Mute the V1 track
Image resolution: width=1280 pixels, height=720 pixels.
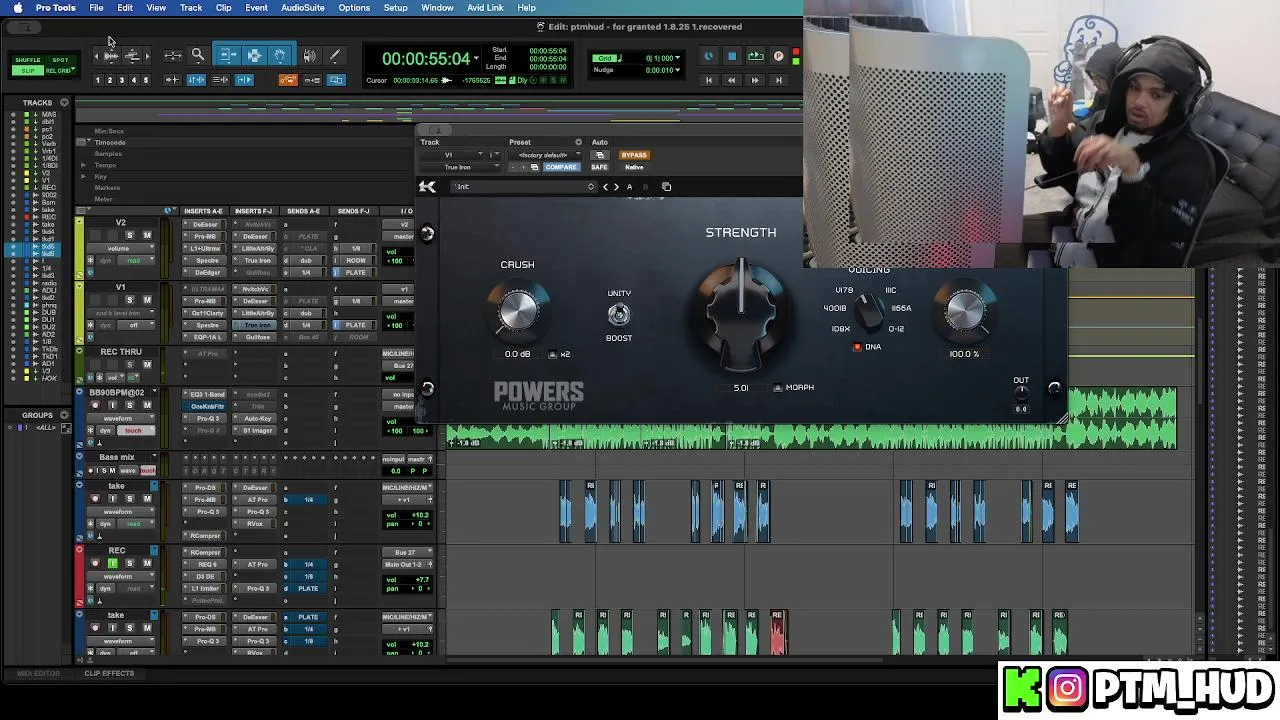(147, 300)
